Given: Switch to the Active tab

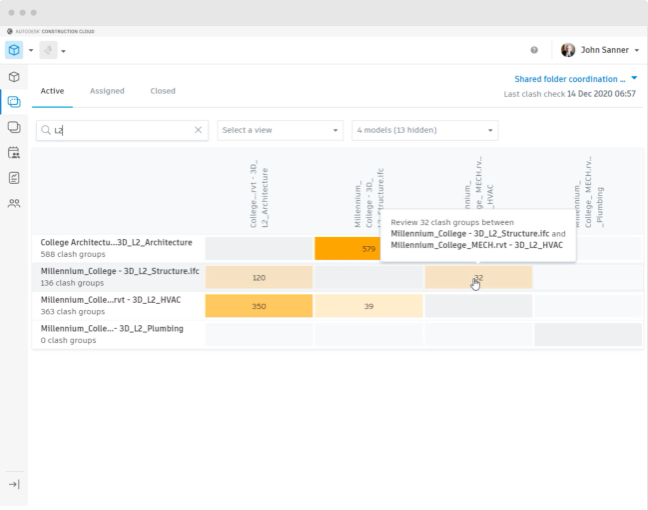Looking at the screenshot, I should click(x=52, y=91).
